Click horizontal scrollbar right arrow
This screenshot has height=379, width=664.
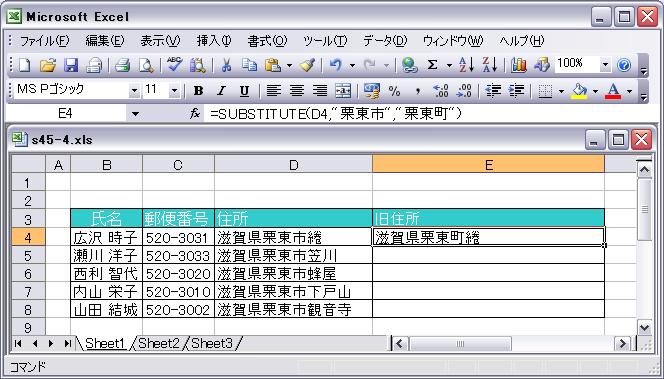point(622,343)
